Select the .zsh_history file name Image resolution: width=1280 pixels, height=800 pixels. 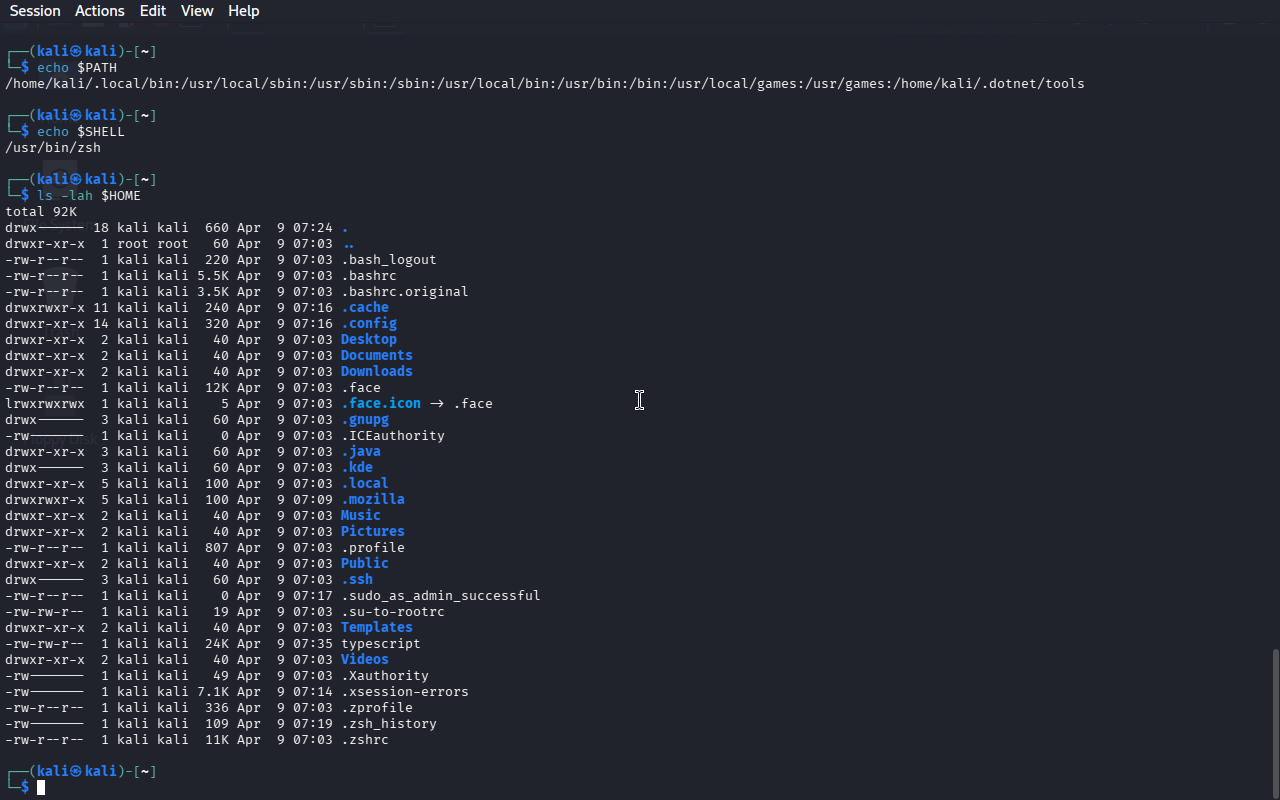(x=388, y=723)
